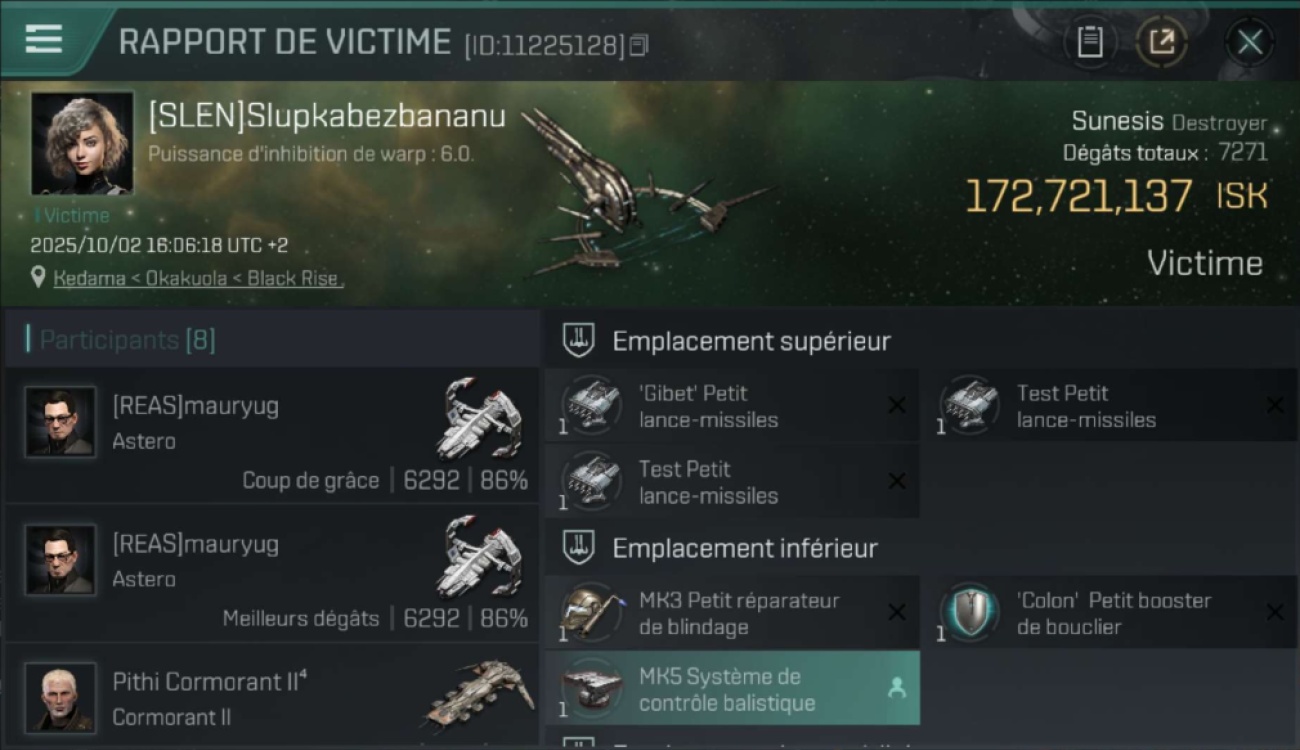Open the [SLEN]Slupkabezbananu victim name
The height and width of the screenshot is (750, 1300).
pyautogui.click(x=327, y=117)
